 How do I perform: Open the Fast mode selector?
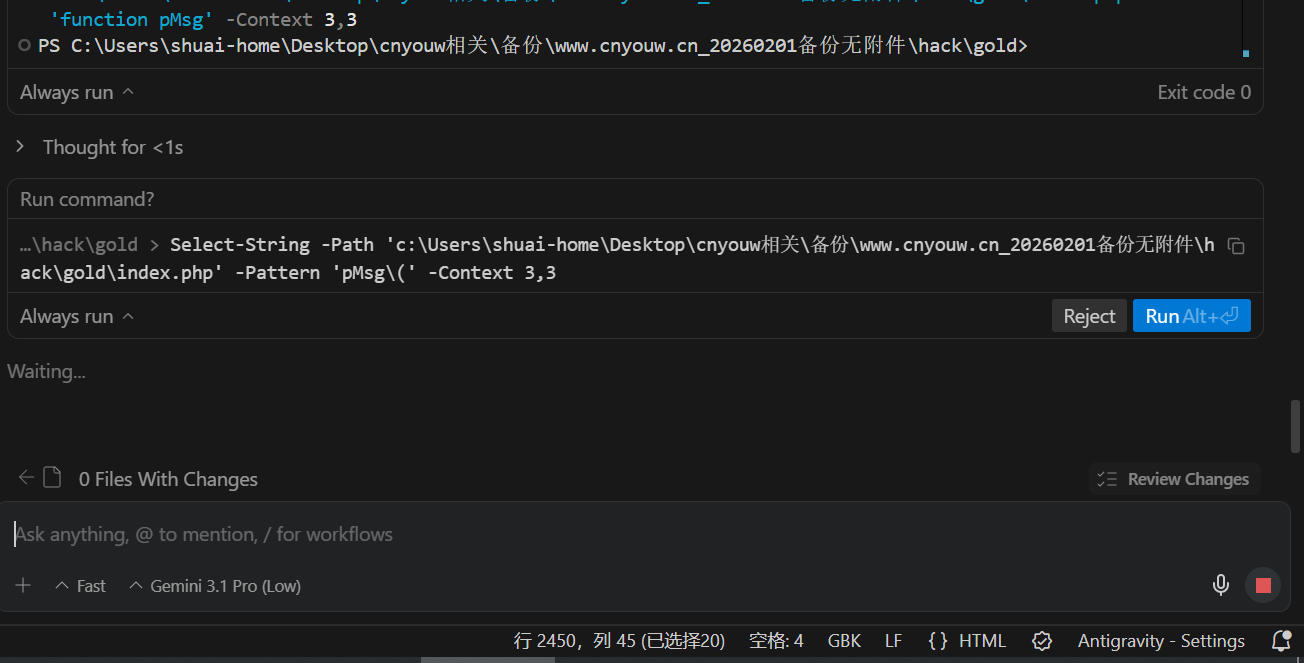click(x=80, y=586)
